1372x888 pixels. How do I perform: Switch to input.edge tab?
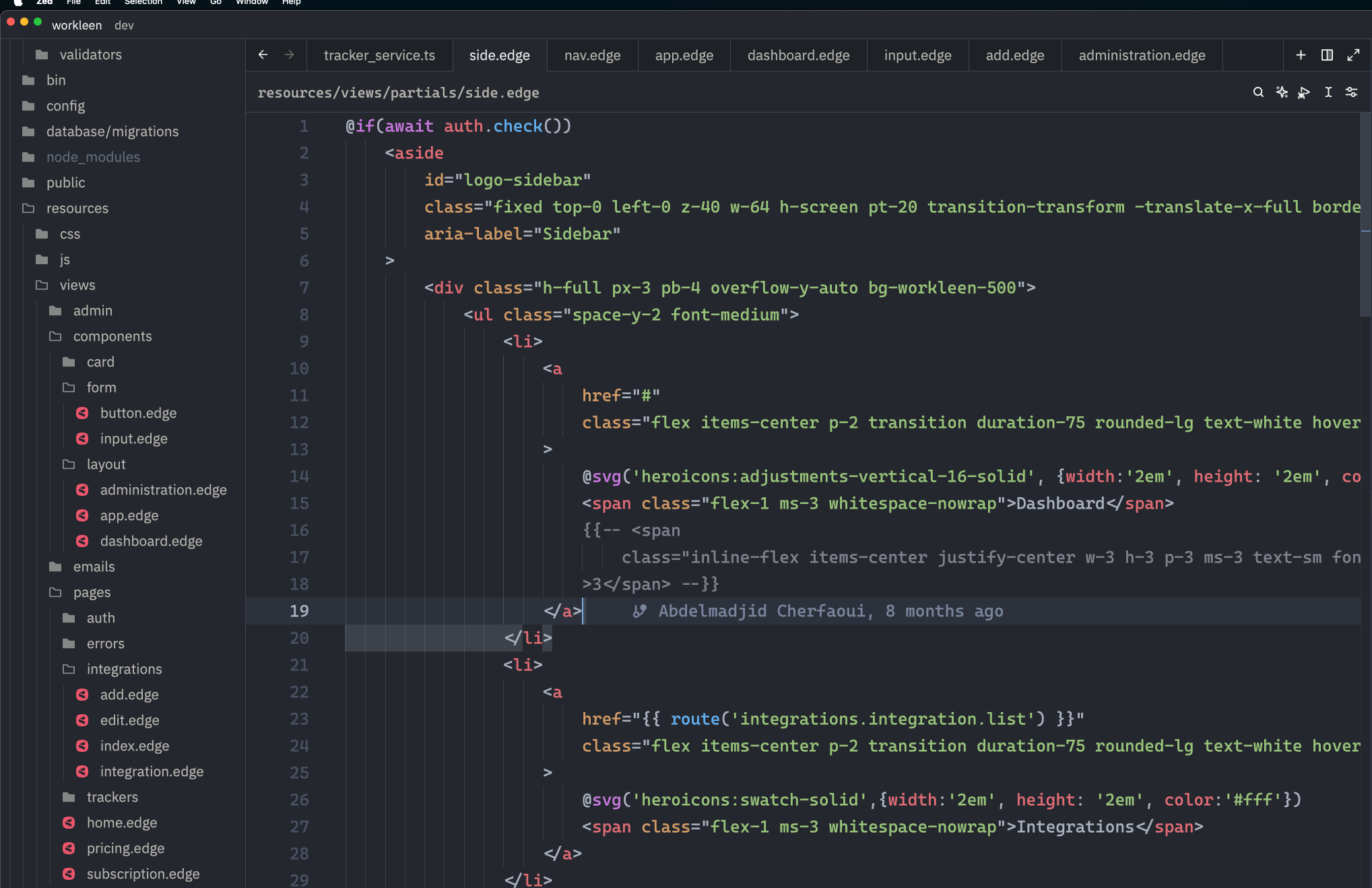(x=917, y=55)
